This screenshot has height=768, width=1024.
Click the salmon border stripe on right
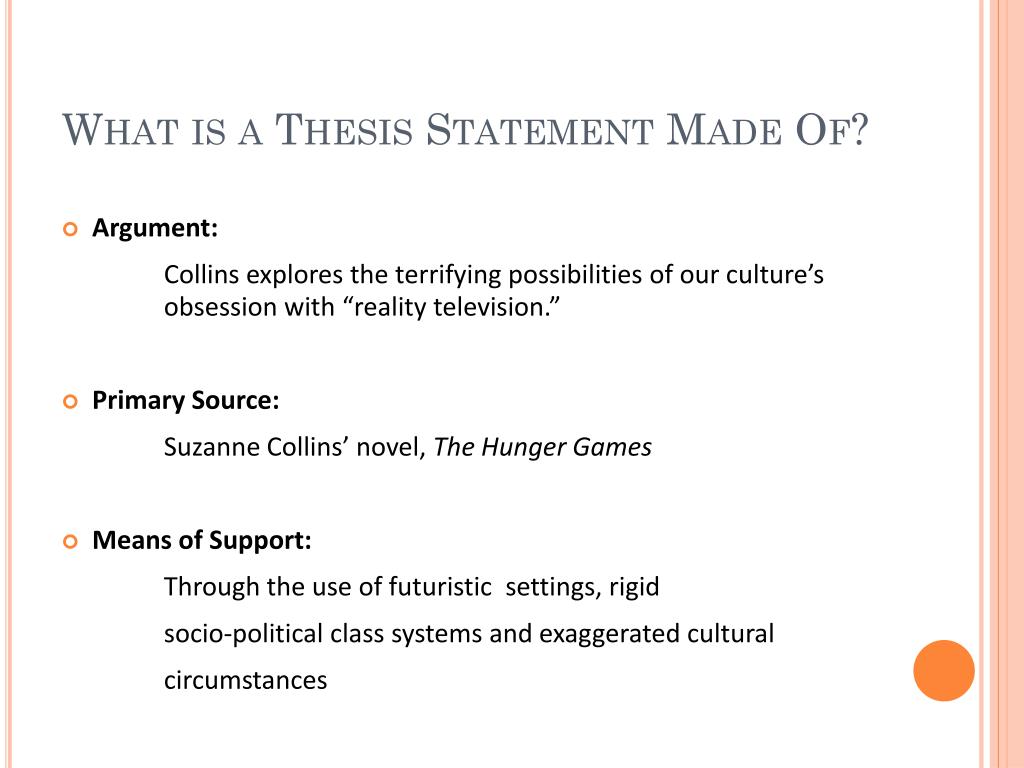[1002, 384]
